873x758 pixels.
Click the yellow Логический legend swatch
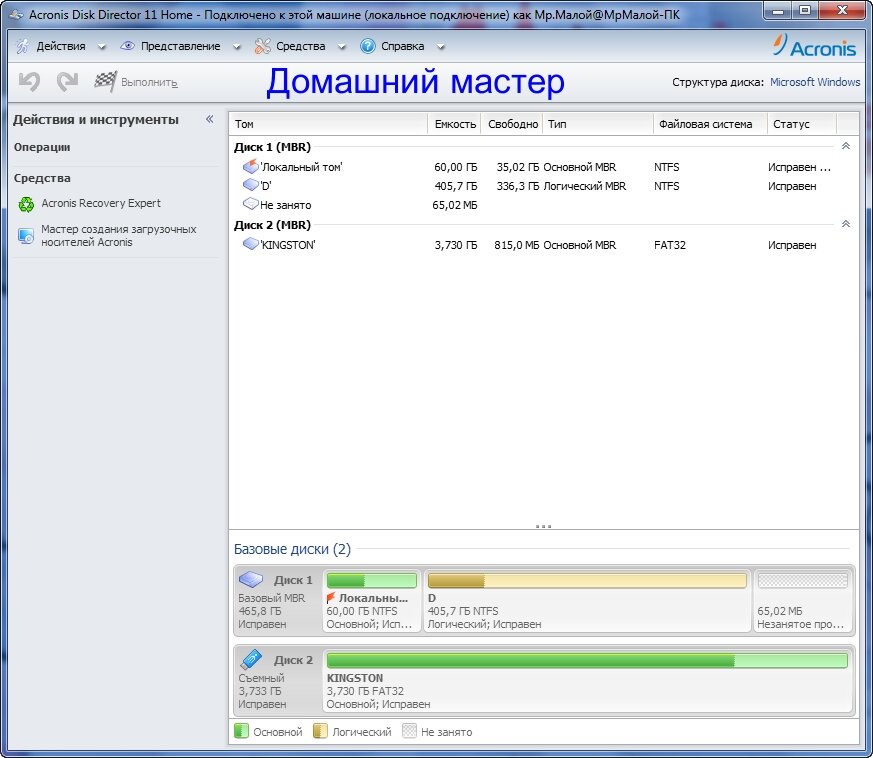tap(320, 731)
